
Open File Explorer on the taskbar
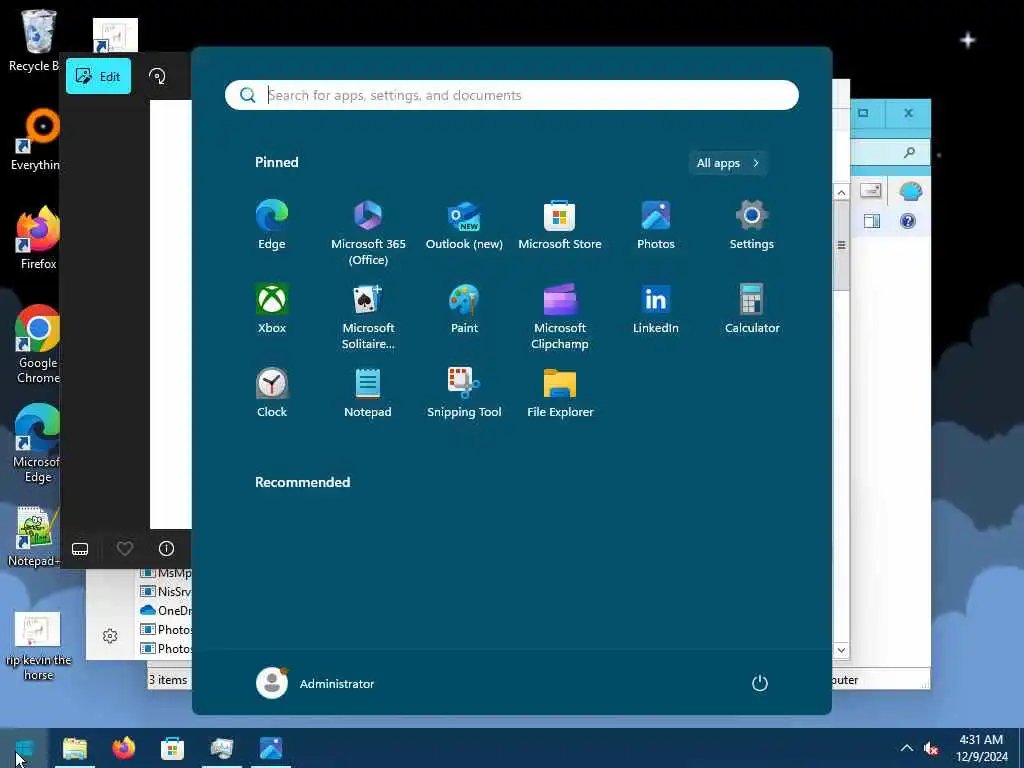tap(75, 748)
